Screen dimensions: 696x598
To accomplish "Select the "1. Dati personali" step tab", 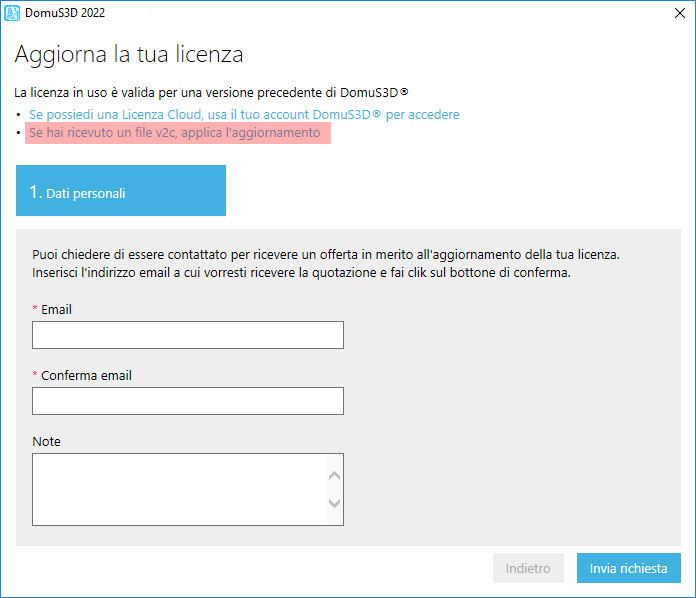I will (x=121, y=190).
